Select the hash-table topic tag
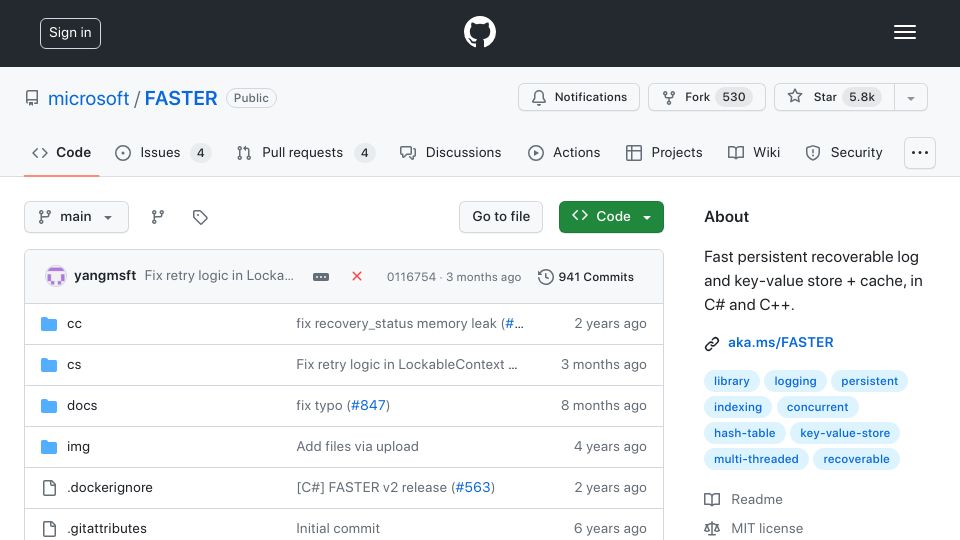The height and width of the screenshot is (540, 960). [x=744, y=433]
